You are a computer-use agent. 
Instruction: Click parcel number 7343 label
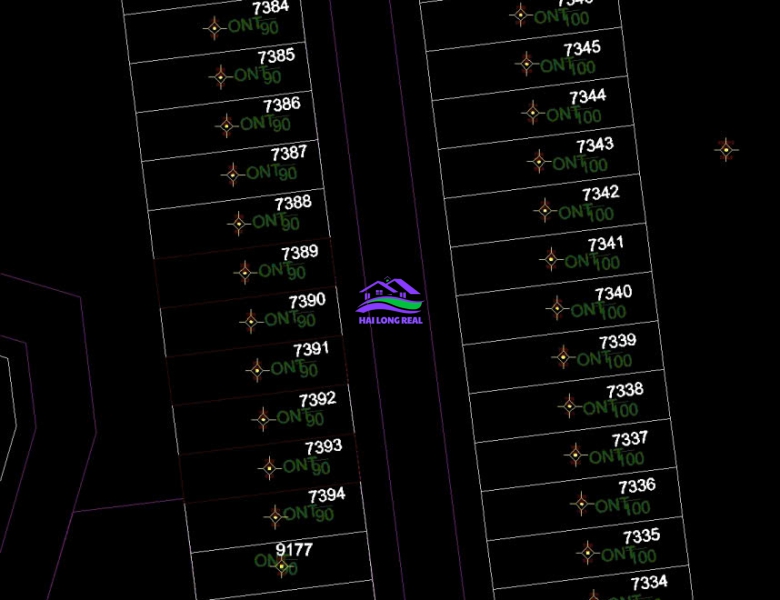595,145
